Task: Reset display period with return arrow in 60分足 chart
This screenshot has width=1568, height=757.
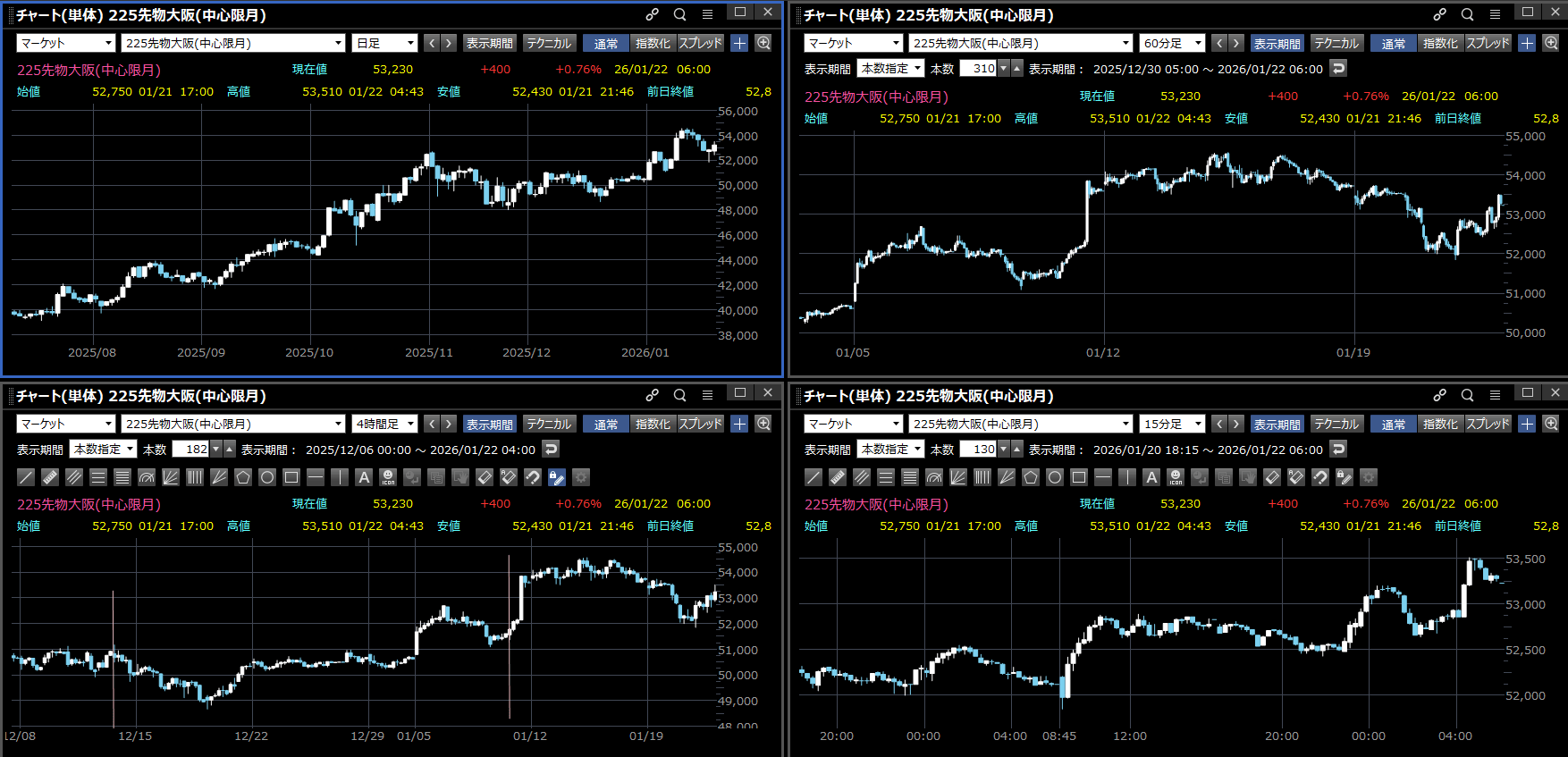Action: coord(1338,68)
